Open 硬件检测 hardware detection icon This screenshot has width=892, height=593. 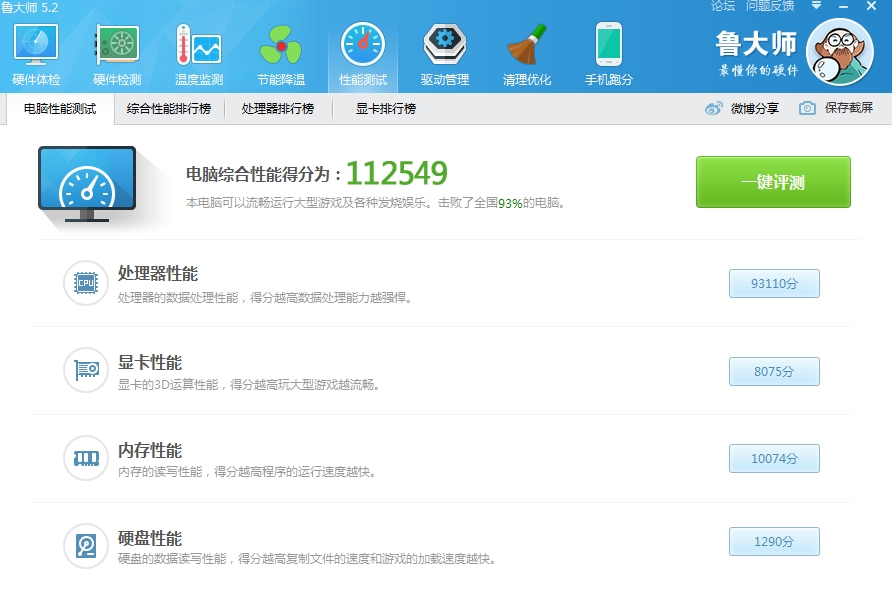click(117, 44)
